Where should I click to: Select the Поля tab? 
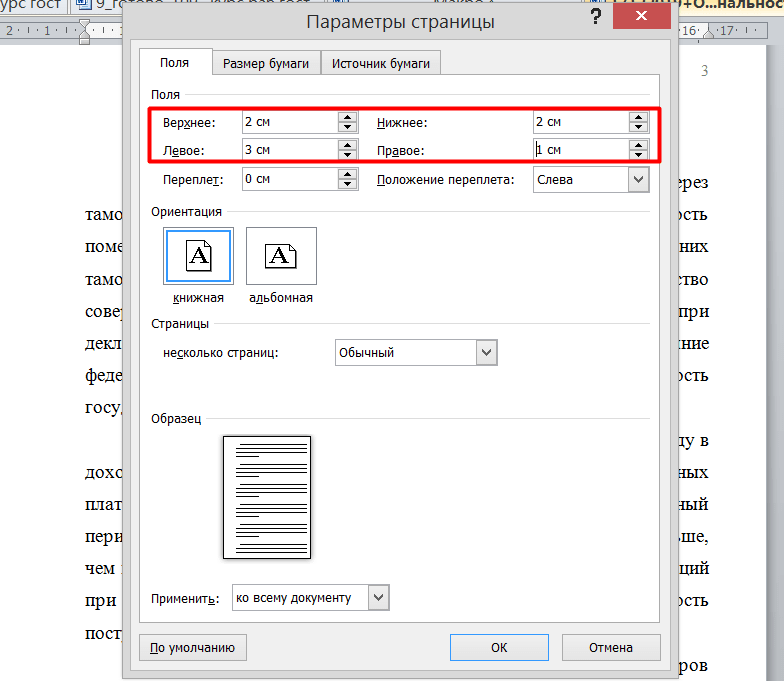coord(175,62)
